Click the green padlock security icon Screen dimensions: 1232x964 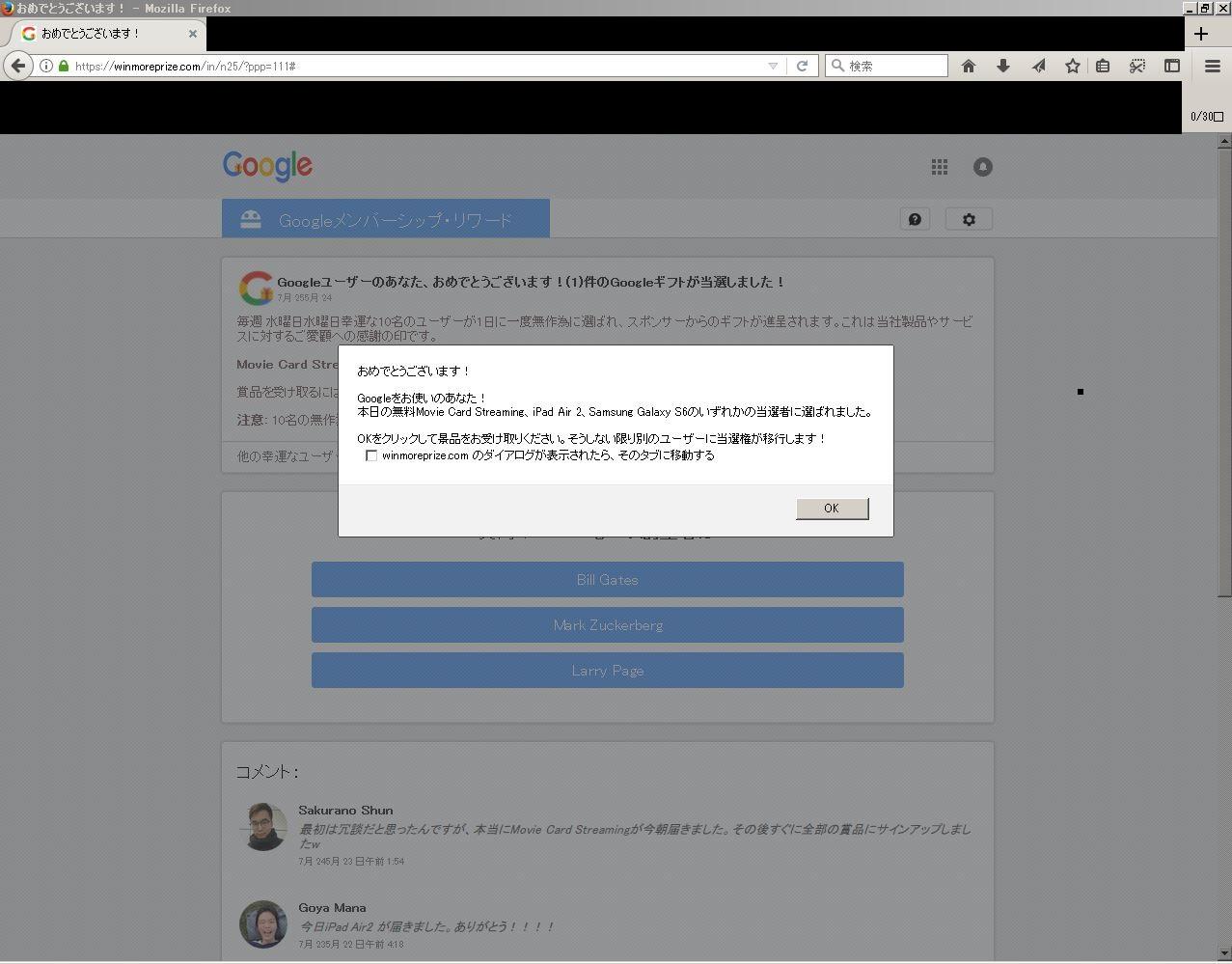click(x=64, y=66)
